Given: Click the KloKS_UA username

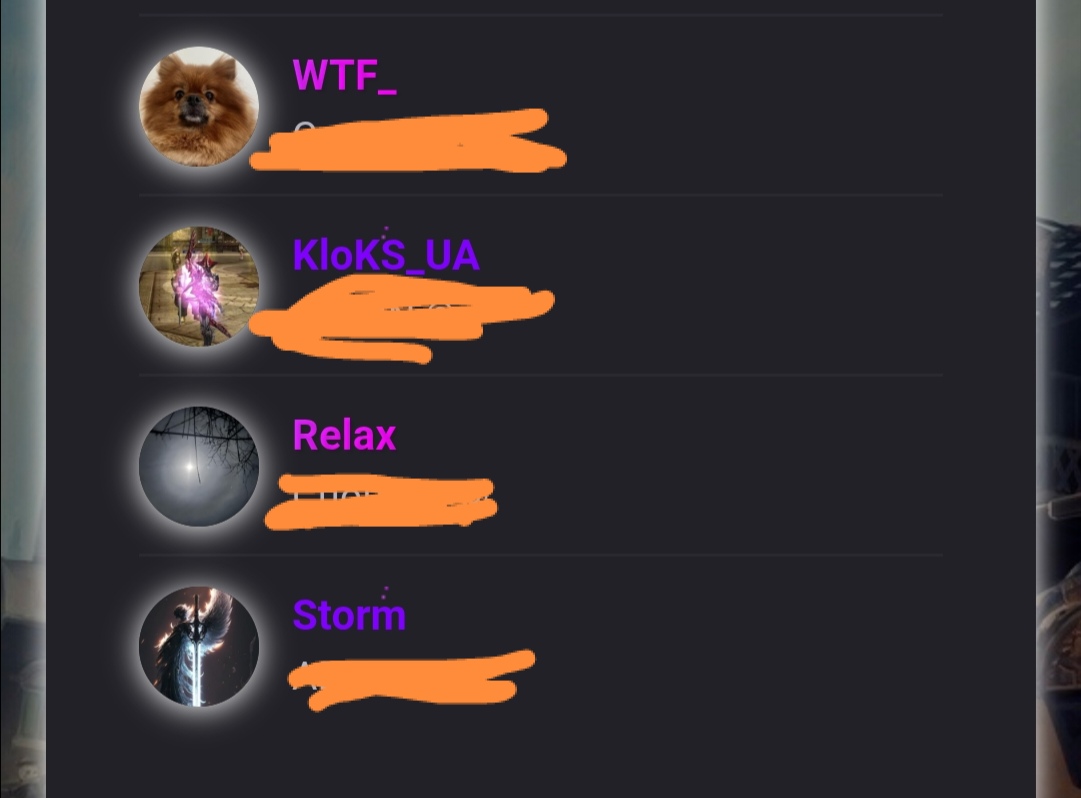Looking at the screenshot, I should point(385,255).
